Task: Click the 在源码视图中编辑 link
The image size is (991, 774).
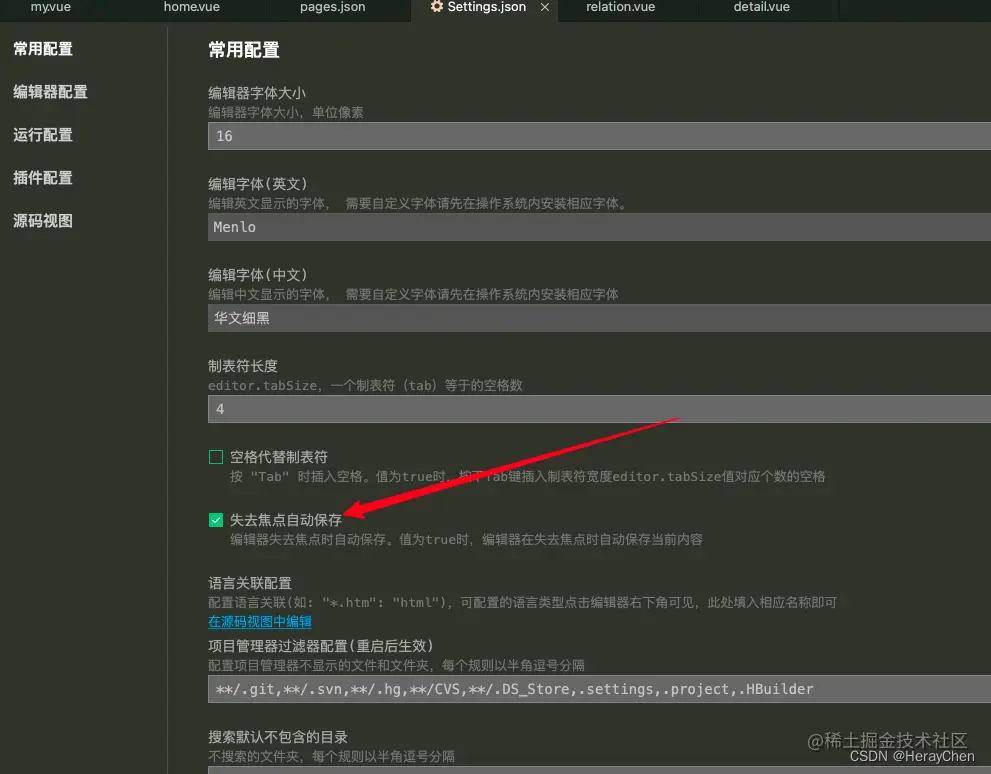Action: (260, 621)
